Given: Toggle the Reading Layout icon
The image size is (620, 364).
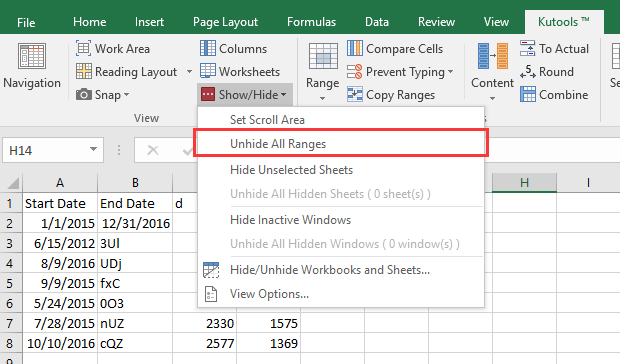Looking at the screenshot, I should click(83, 72).
